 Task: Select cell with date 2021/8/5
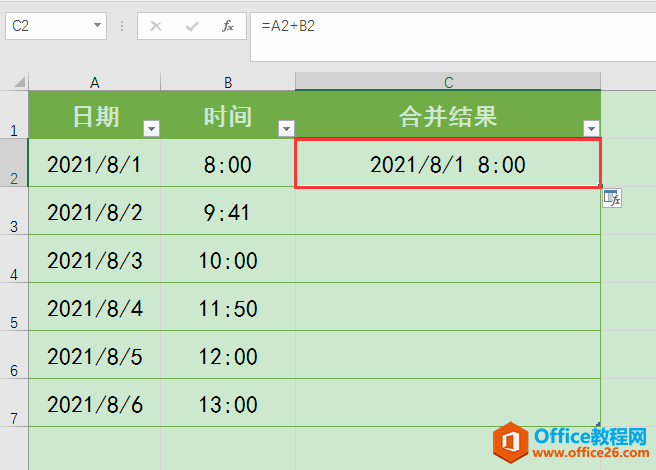pos(95,355)
